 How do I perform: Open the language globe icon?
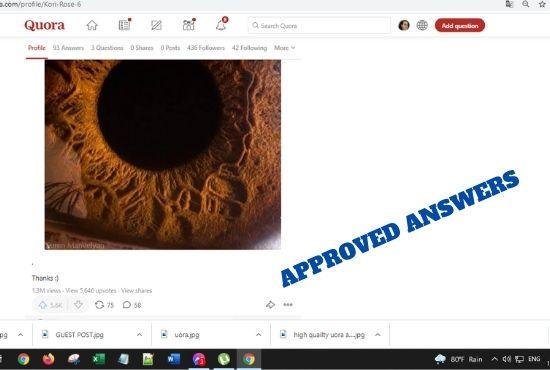422,25
